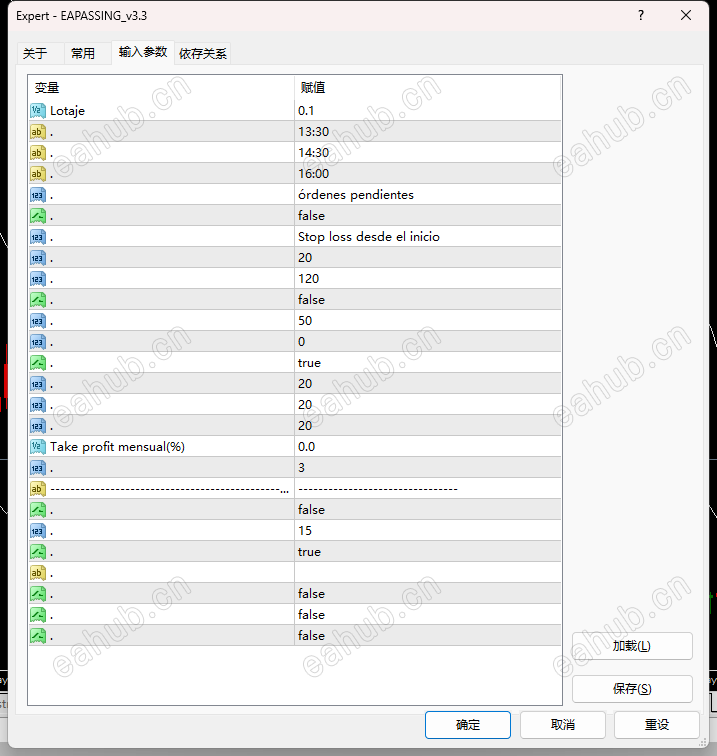Screen dimensions: 717x756
Task: Click the empty value cell of the string row
Action: coord(428,573)
